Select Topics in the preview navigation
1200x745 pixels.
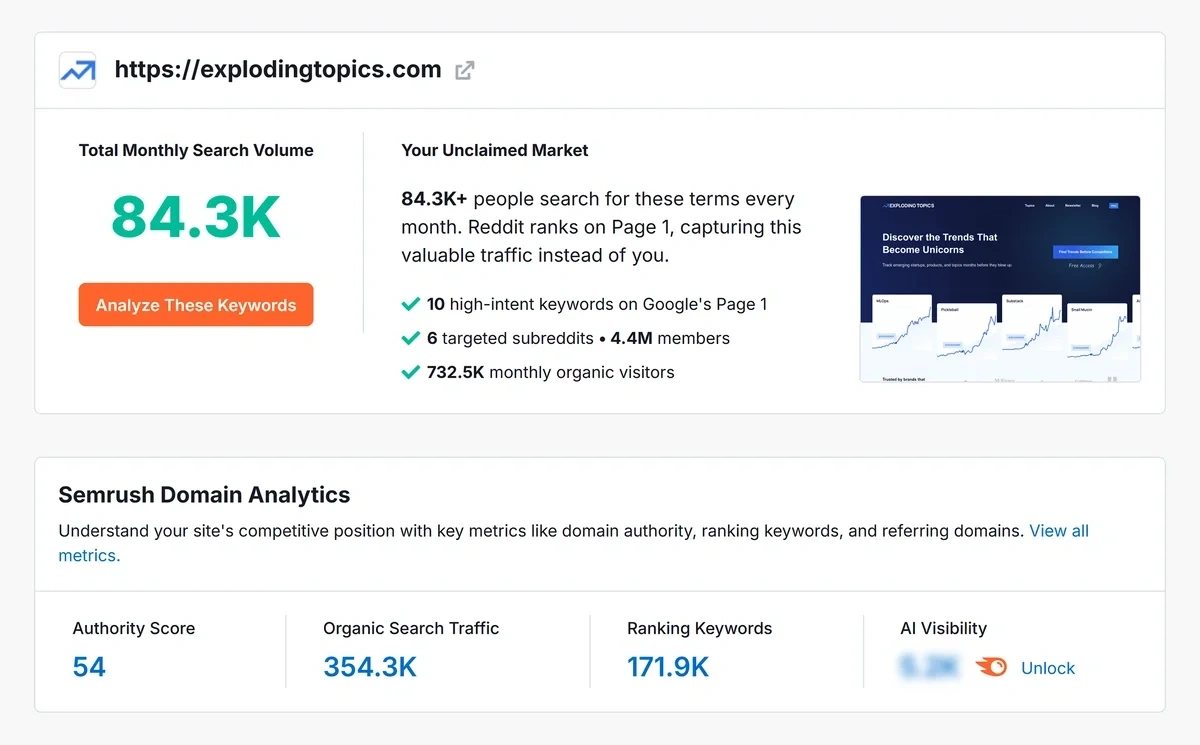point(1030,205)
